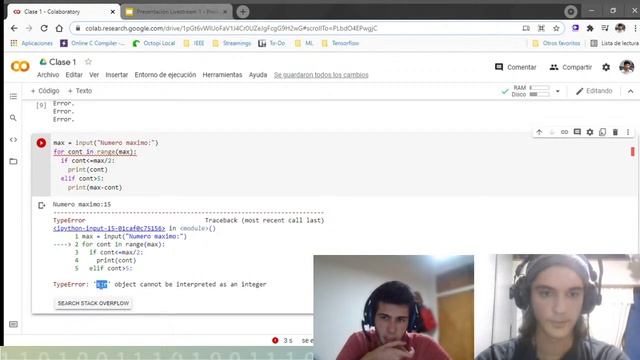
Task: Open the Colab logo home link
Action: (x=20, y=66)
